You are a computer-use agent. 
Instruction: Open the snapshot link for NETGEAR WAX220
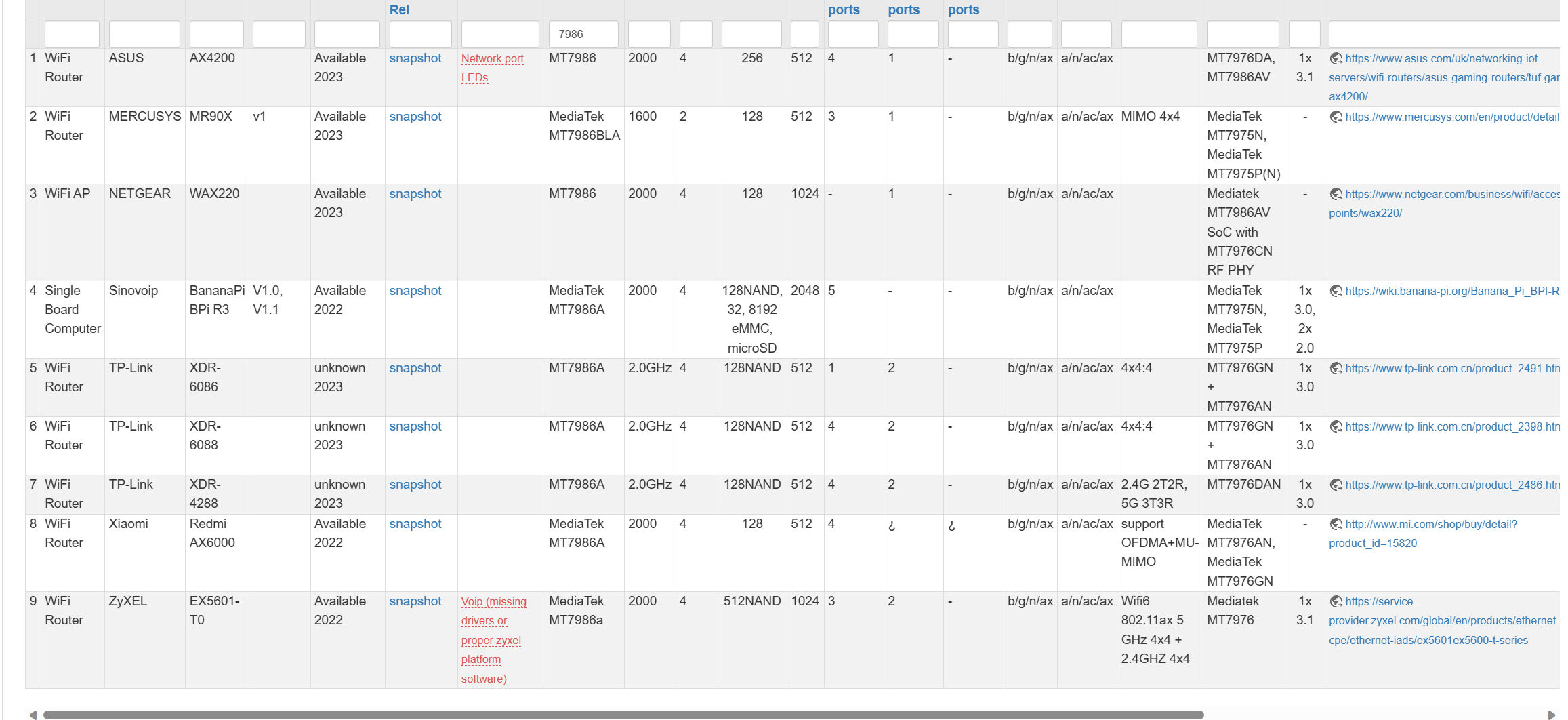[x=415, y=194]
